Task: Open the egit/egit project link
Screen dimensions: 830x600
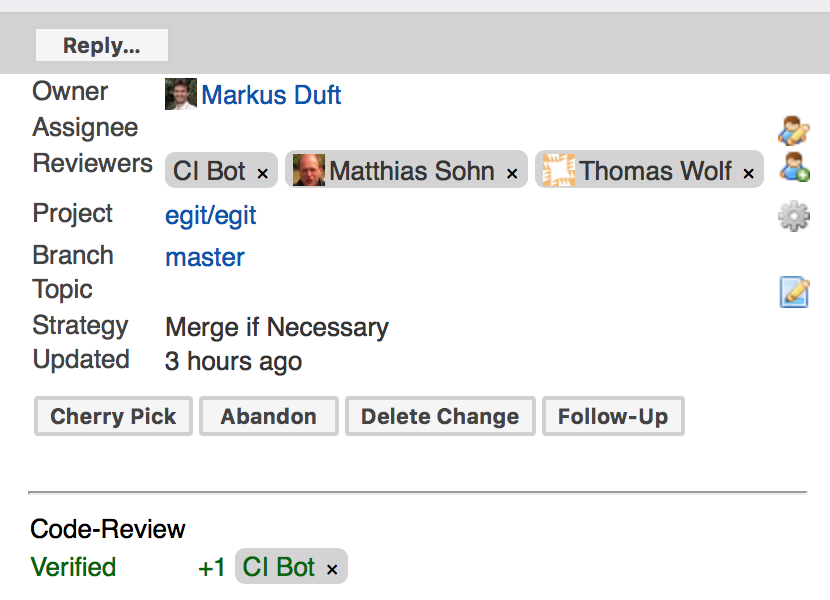Action: click(x=211, y=216)
